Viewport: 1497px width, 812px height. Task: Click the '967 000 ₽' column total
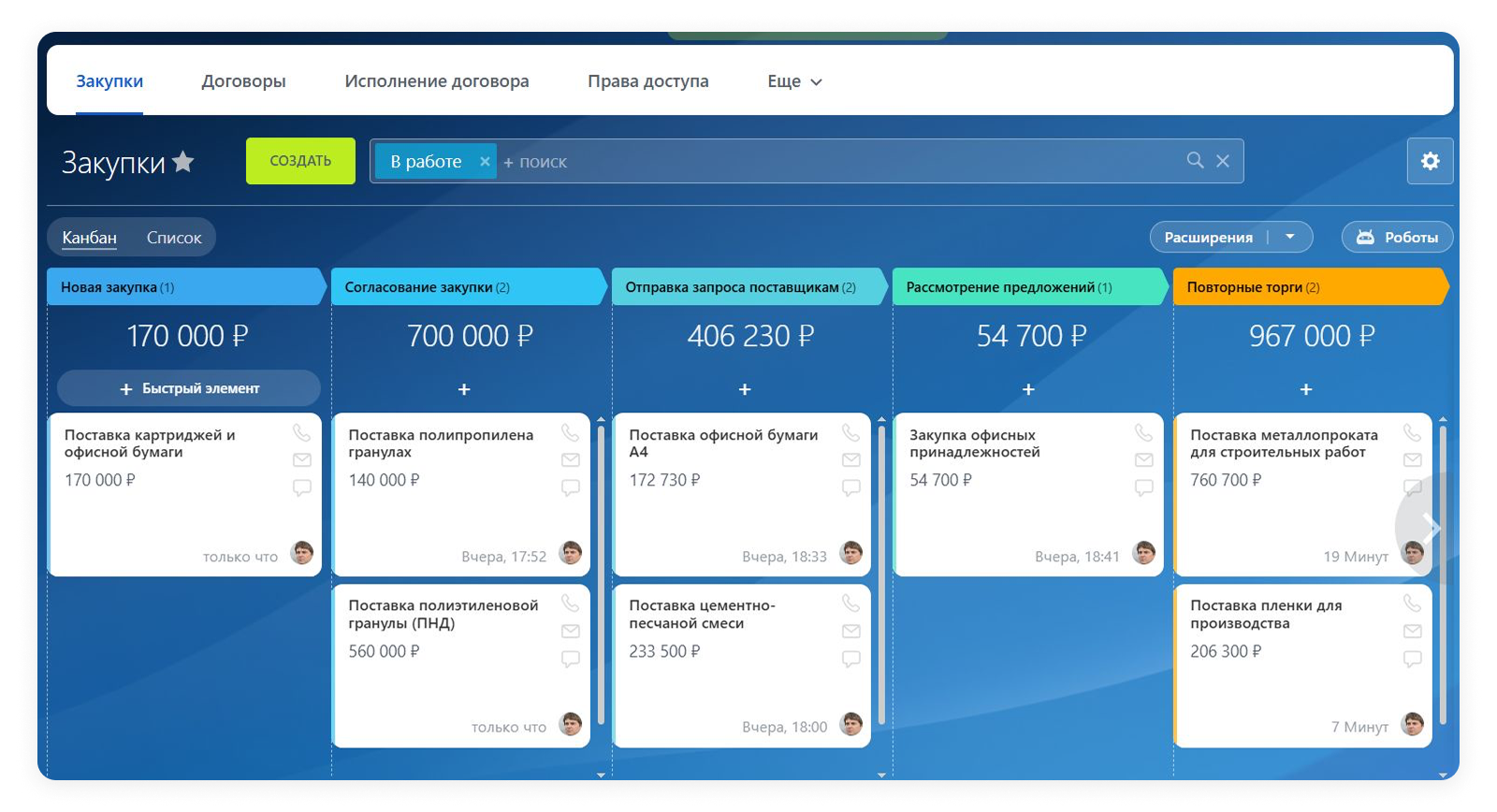[1312, 336]
